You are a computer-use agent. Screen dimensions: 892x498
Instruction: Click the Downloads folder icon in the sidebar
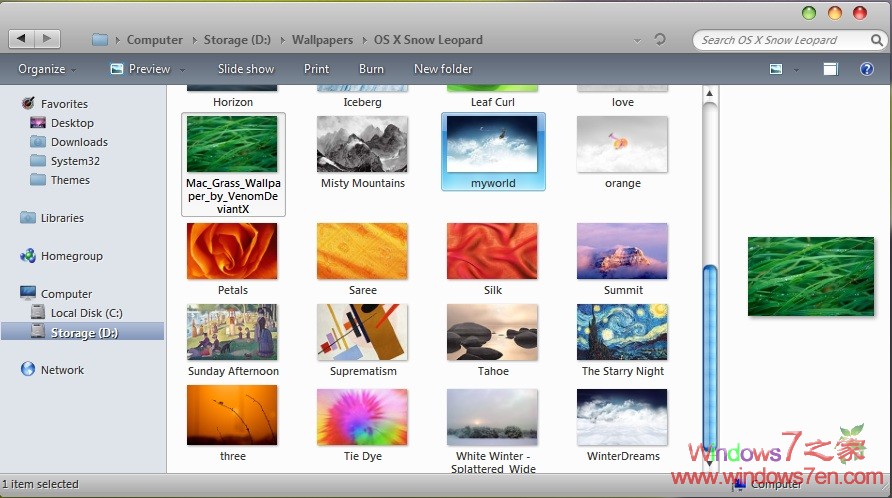pos(38,141)
